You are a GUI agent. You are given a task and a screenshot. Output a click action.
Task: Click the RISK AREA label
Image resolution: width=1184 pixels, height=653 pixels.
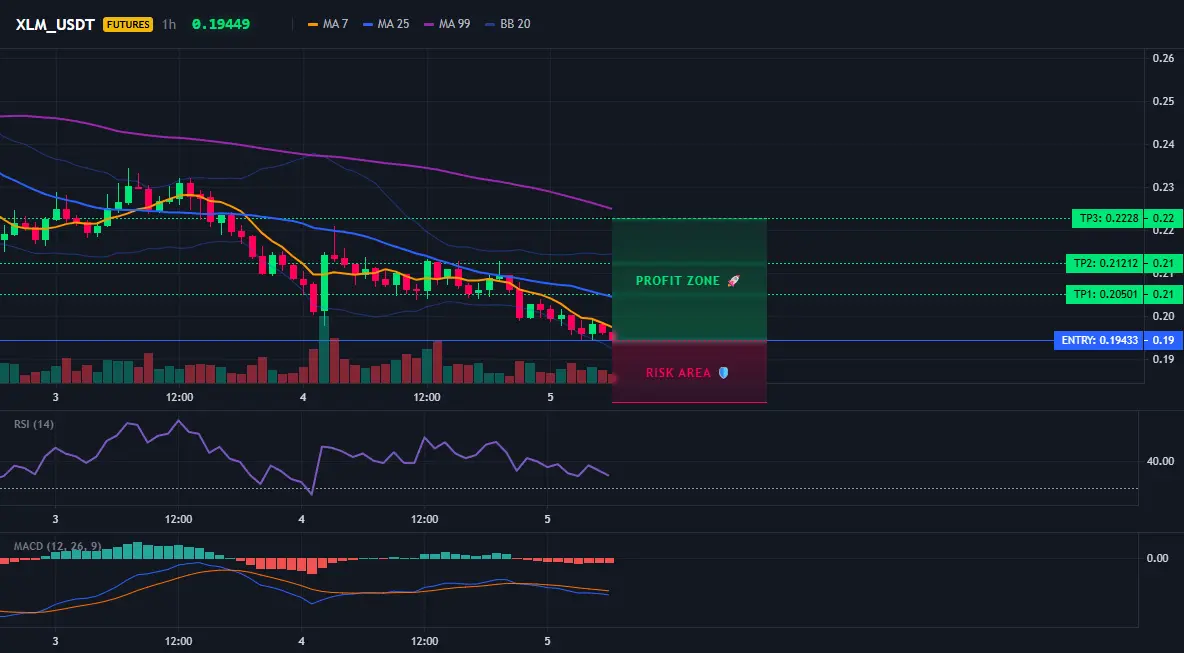(678, 373)
